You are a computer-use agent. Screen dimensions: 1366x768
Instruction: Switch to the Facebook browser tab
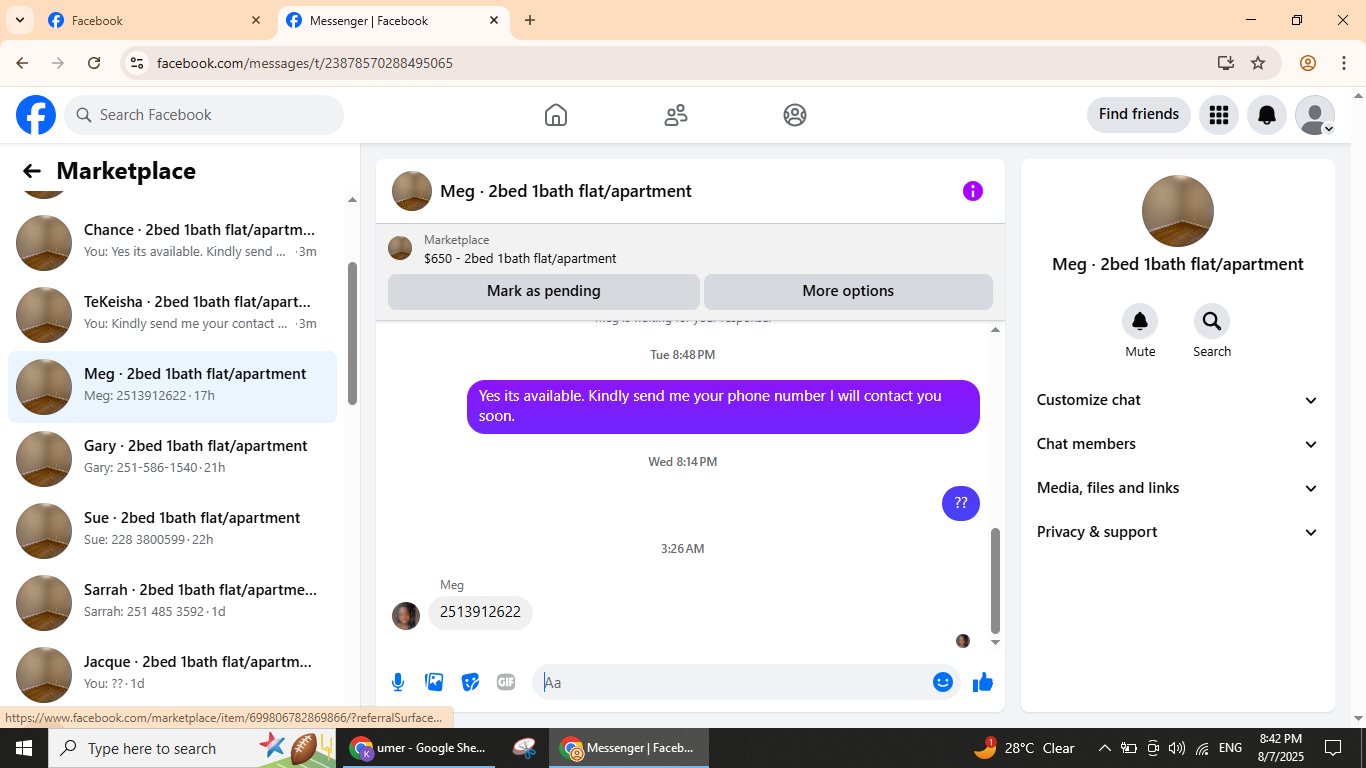tap(154, 21)
